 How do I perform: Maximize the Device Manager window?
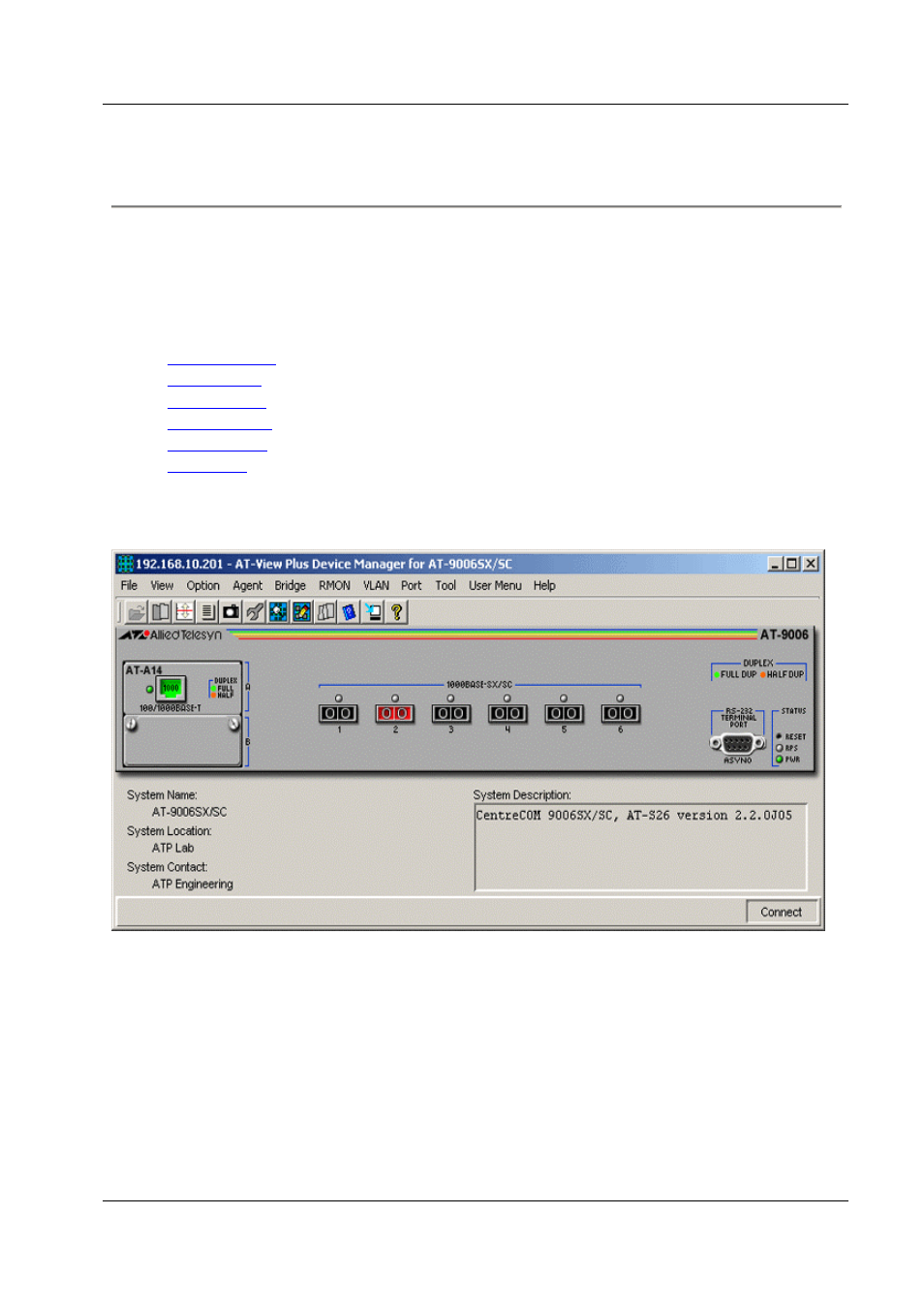coord(792,564)
